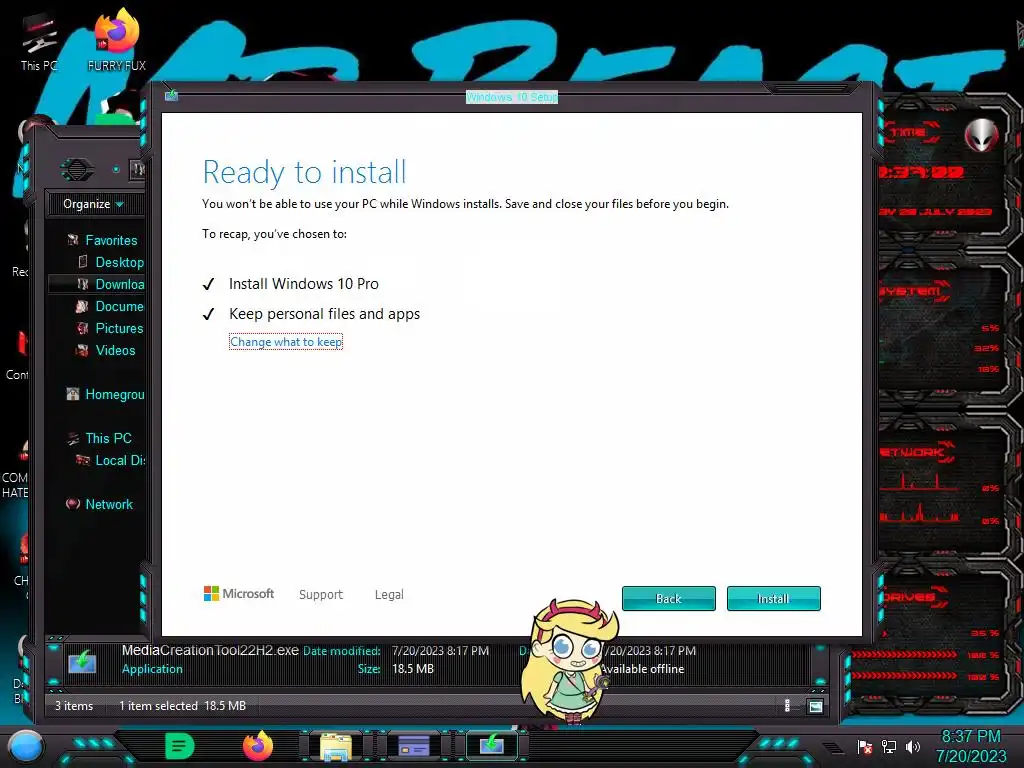Image resolution: width=1024 pixels, height=768 pixels.
Task: Open the Organize dropdown in Explorer
Action: [93, 204]
